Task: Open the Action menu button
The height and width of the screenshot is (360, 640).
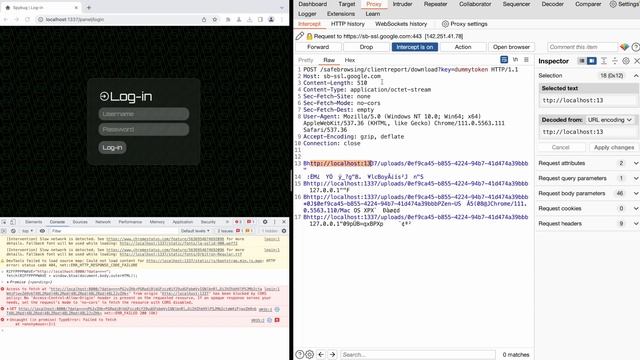Action: click(x=463, y=47)
